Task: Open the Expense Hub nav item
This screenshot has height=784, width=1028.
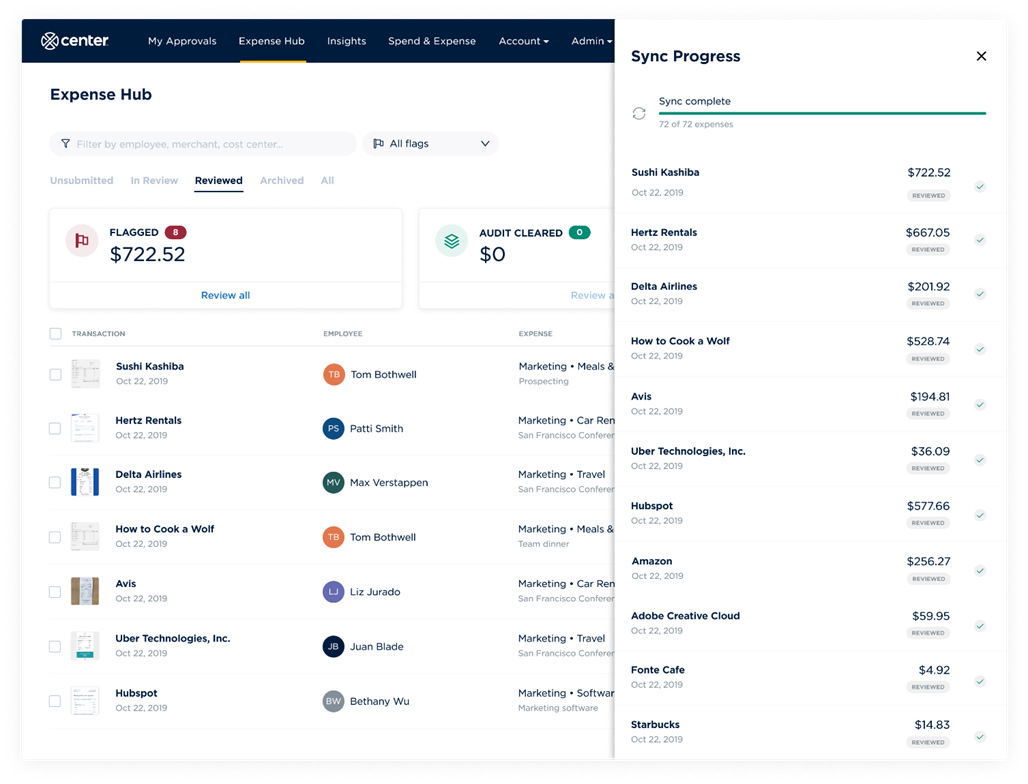Action: tap(271, 41)
